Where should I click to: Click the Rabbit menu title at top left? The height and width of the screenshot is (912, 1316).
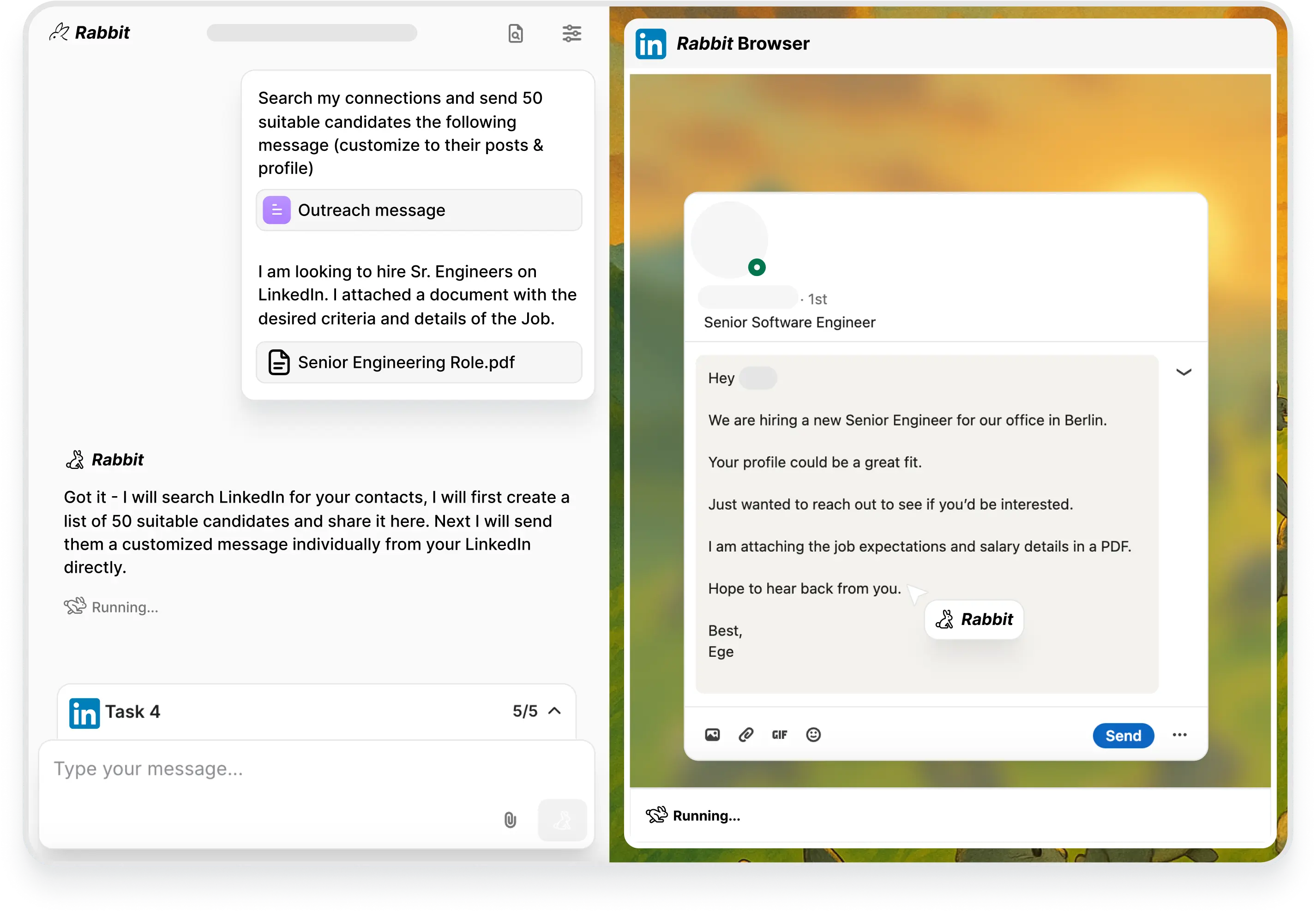(x=90, y=33)
